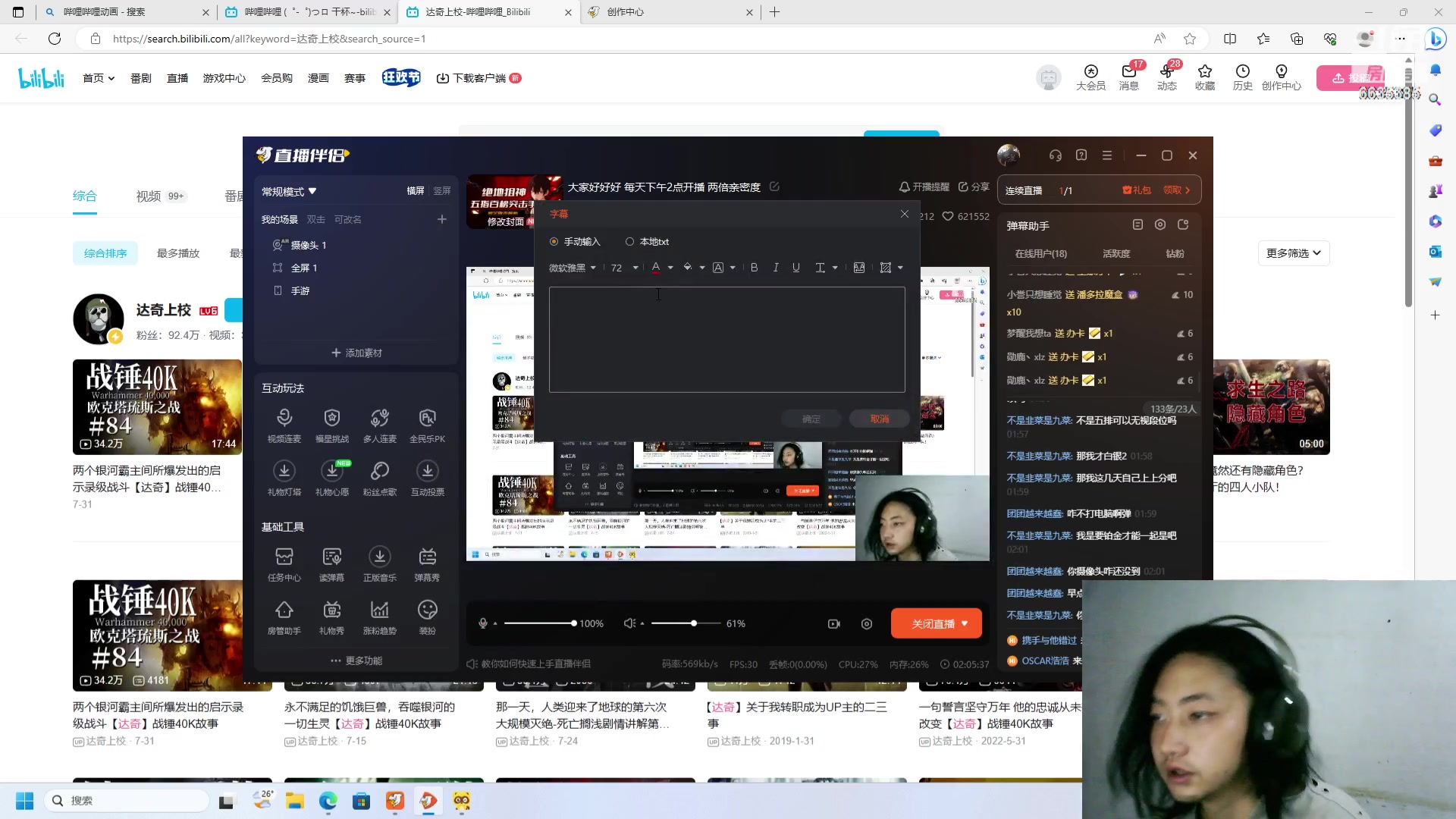Download 礼物灯塔 gift lighthouse plugin
Screen dimensions: 1456x819
pyautogui.click(x=284, y=479)
